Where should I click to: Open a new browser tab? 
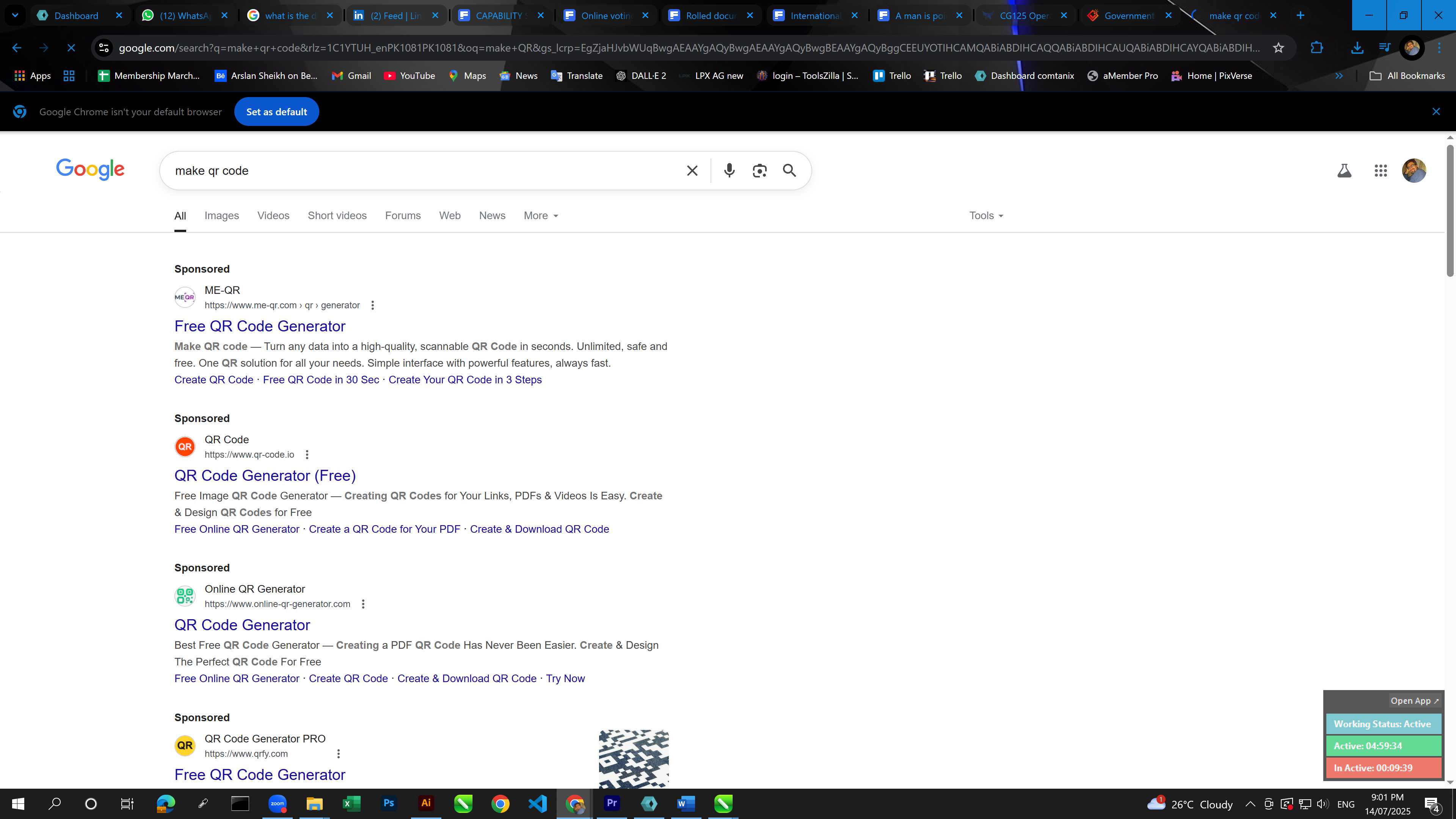click(1300, 15)
